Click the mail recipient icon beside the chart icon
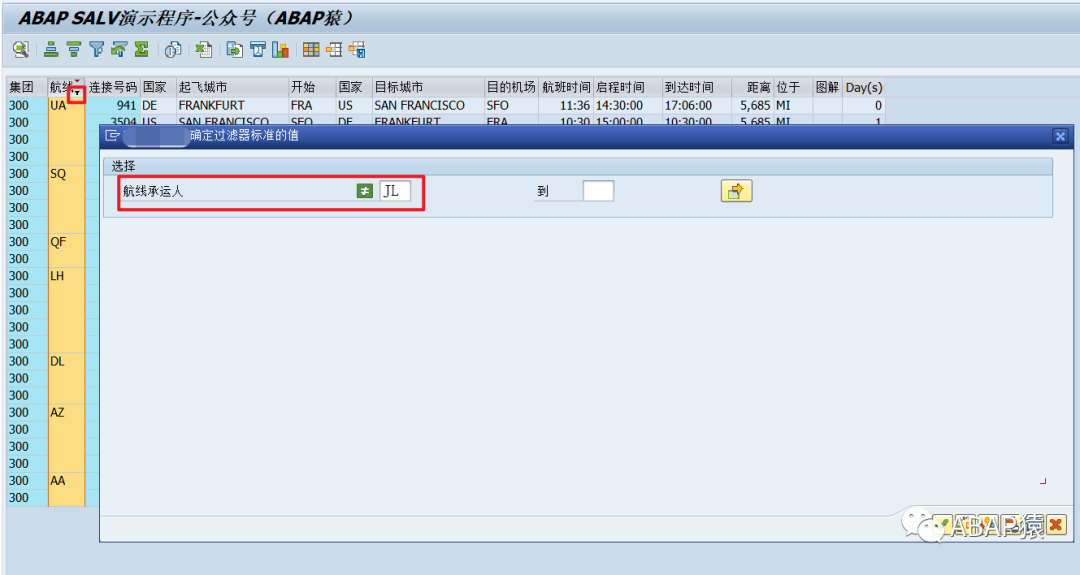 pos(258,50)
